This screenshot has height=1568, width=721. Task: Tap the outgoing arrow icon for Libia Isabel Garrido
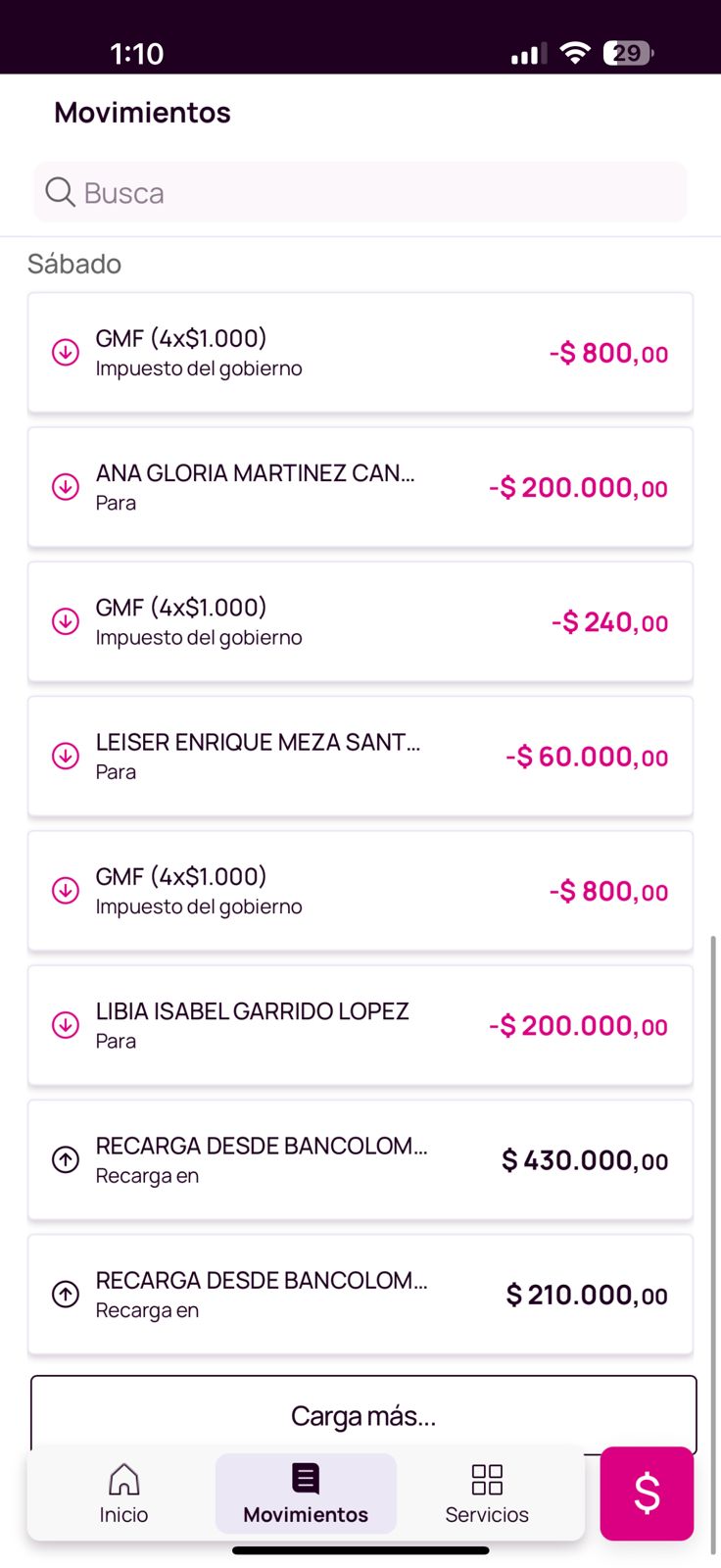(66, 1025)
